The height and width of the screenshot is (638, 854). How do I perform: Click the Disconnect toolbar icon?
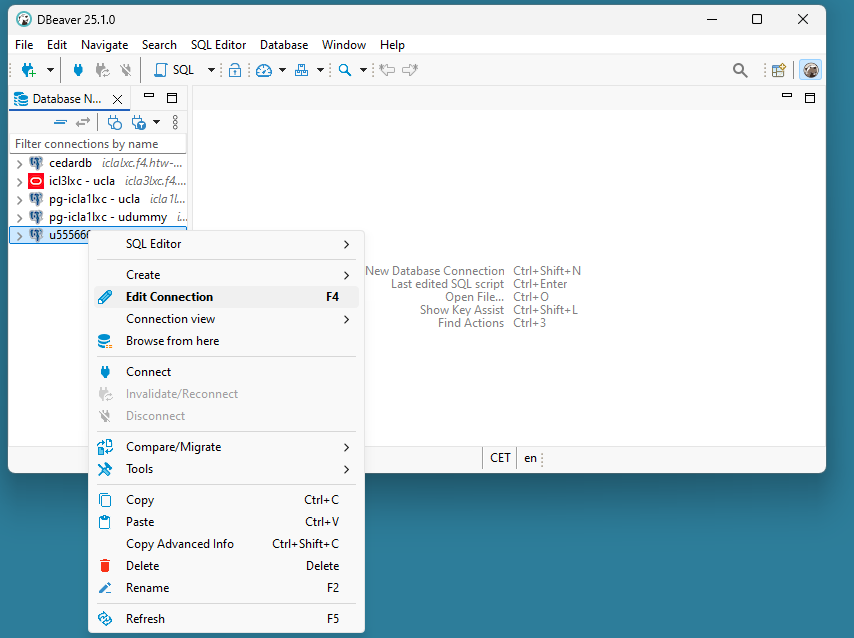click(126, 70)
